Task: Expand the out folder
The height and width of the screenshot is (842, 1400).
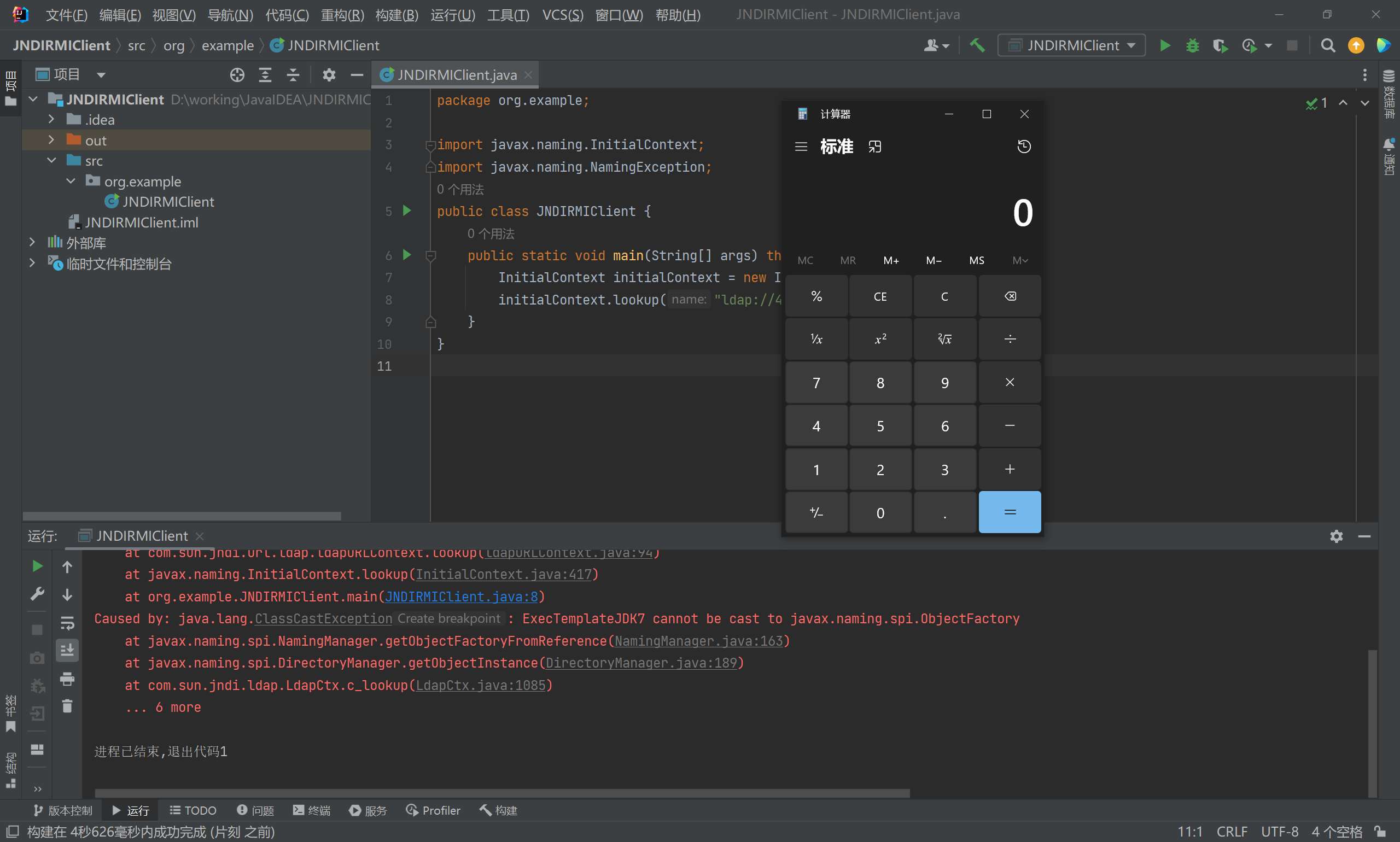Action: click(51, 139)
